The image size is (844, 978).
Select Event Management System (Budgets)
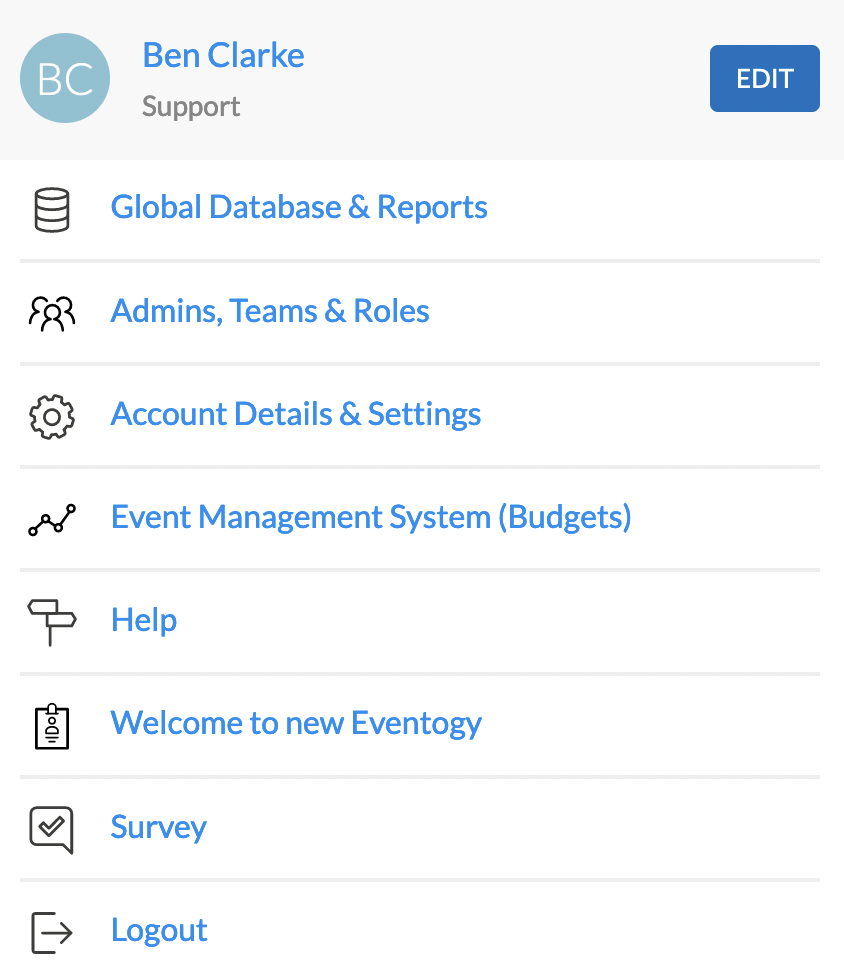click(x=371, y=517)
